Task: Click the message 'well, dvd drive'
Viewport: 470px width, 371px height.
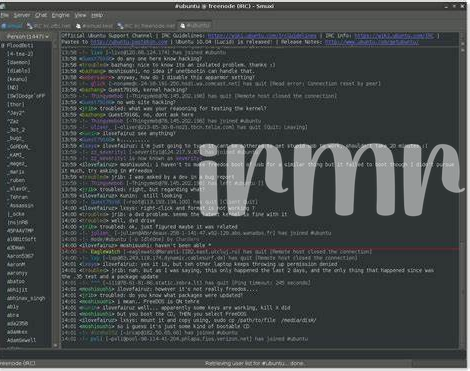Action: [133, 221]
